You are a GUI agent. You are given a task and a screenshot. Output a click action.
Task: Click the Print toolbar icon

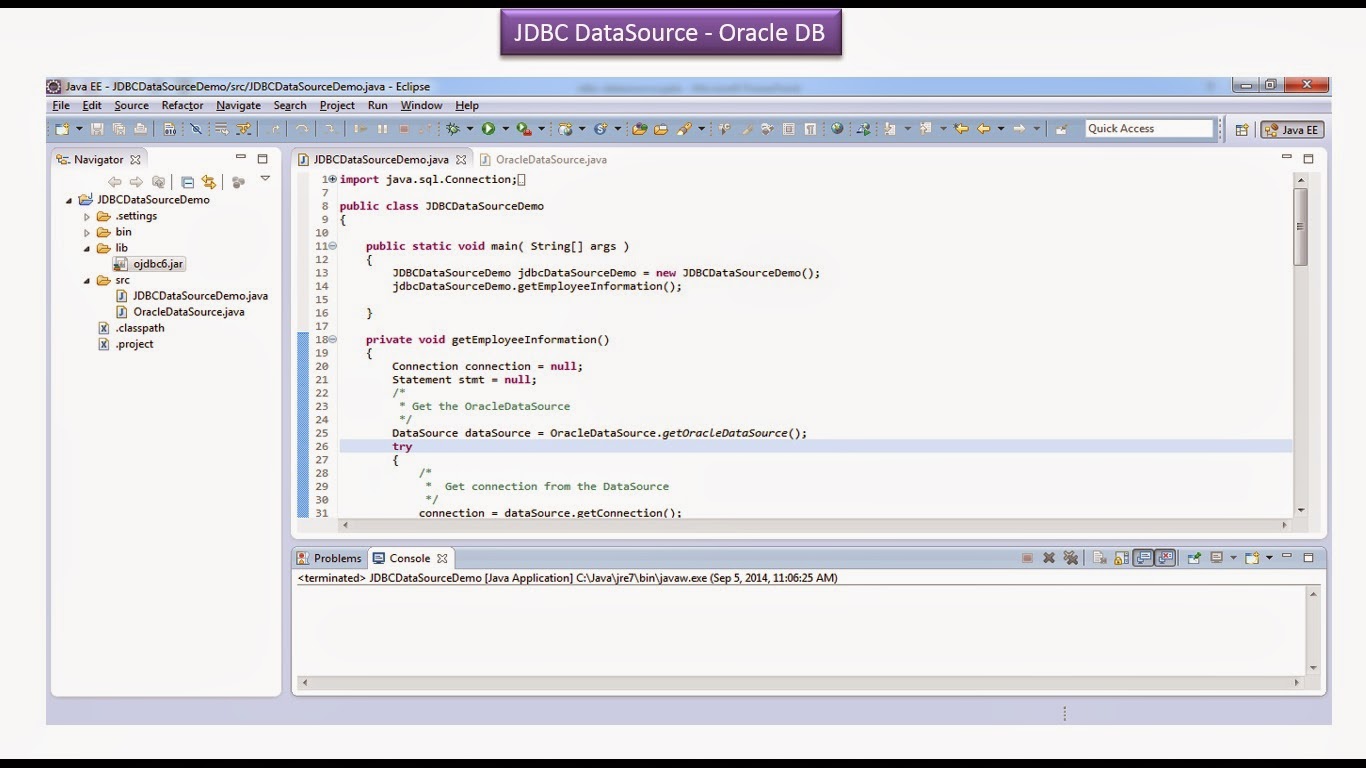pos(140,129)
